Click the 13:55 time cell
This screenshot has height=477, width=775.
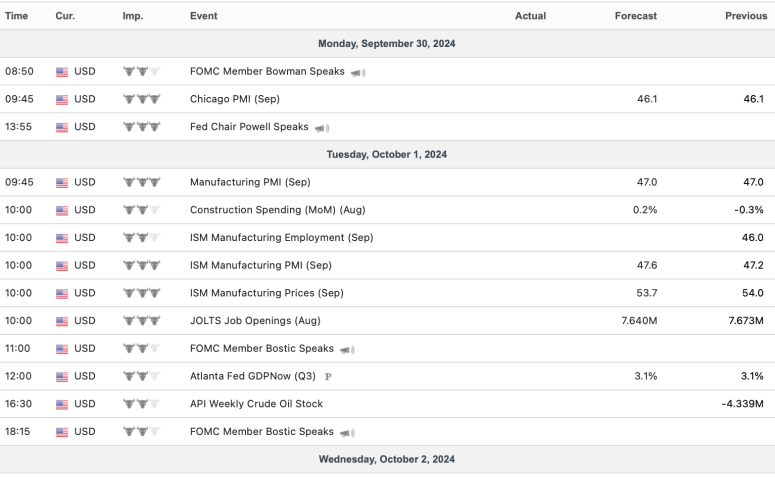coord(18,127)
